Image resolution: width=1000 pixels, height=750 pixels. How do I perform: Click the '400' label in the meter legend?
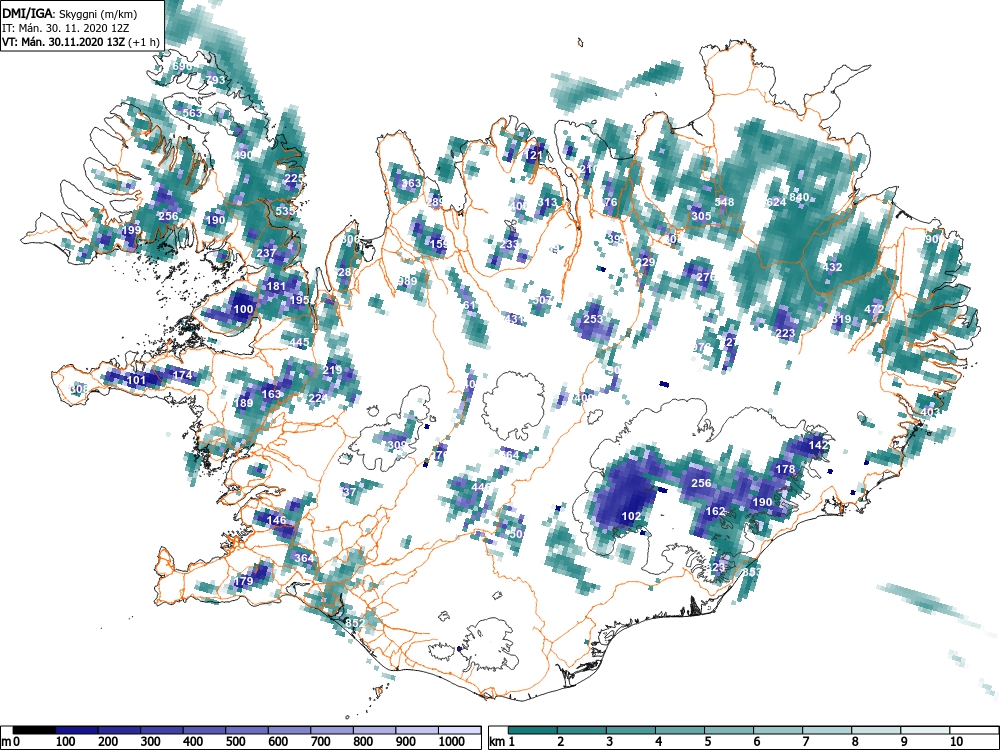click(193, 742)
